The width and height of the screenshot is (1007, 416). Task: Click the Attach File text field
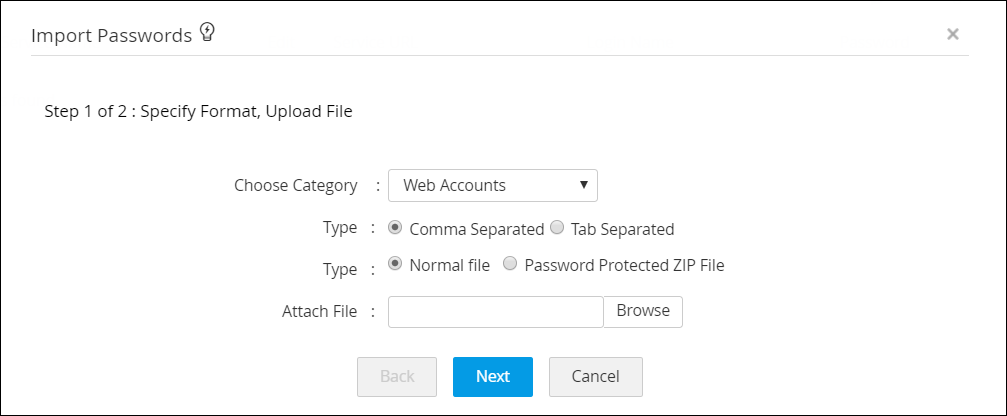click(x=495, y=311)
